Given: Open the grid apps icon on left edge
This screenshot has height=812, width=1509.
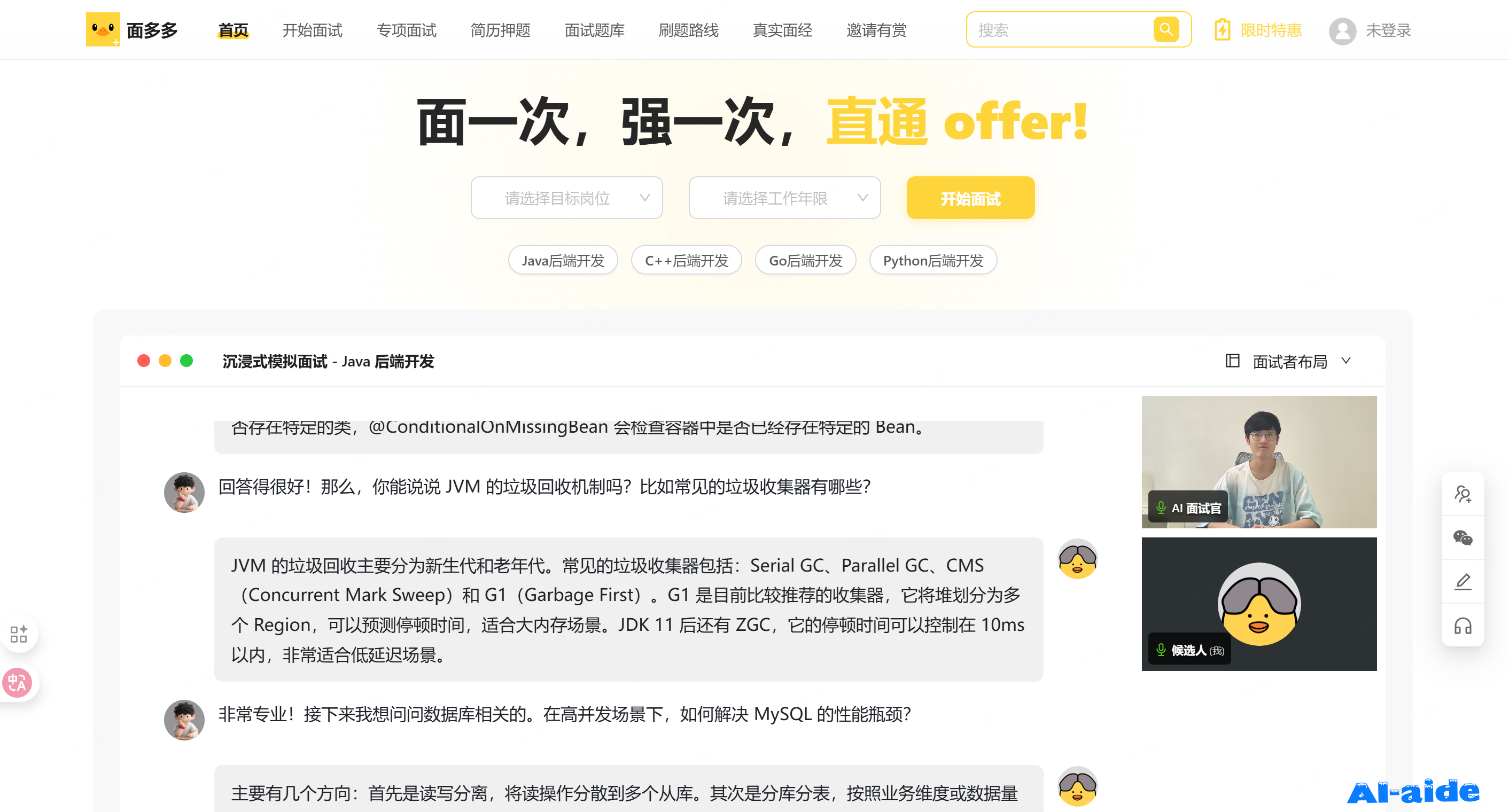Looking at the screenshot, I should click(19, 634).
